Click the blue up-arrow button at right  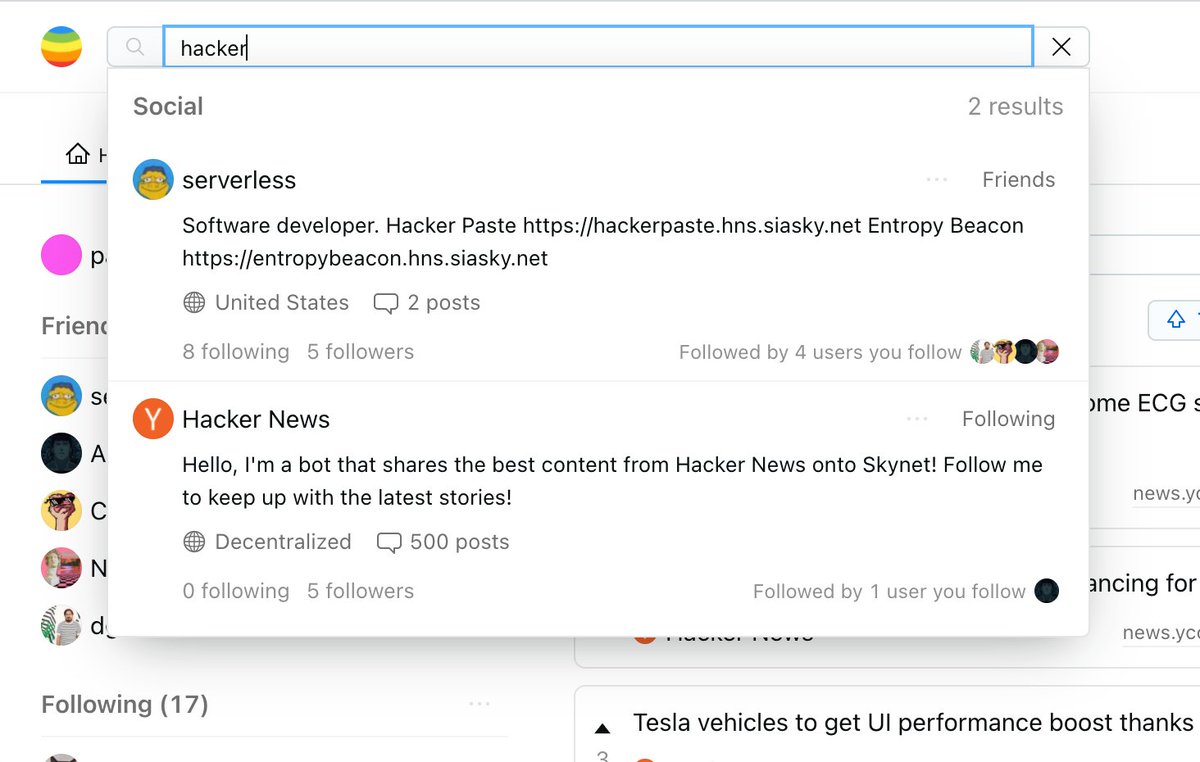(1176, 319)
